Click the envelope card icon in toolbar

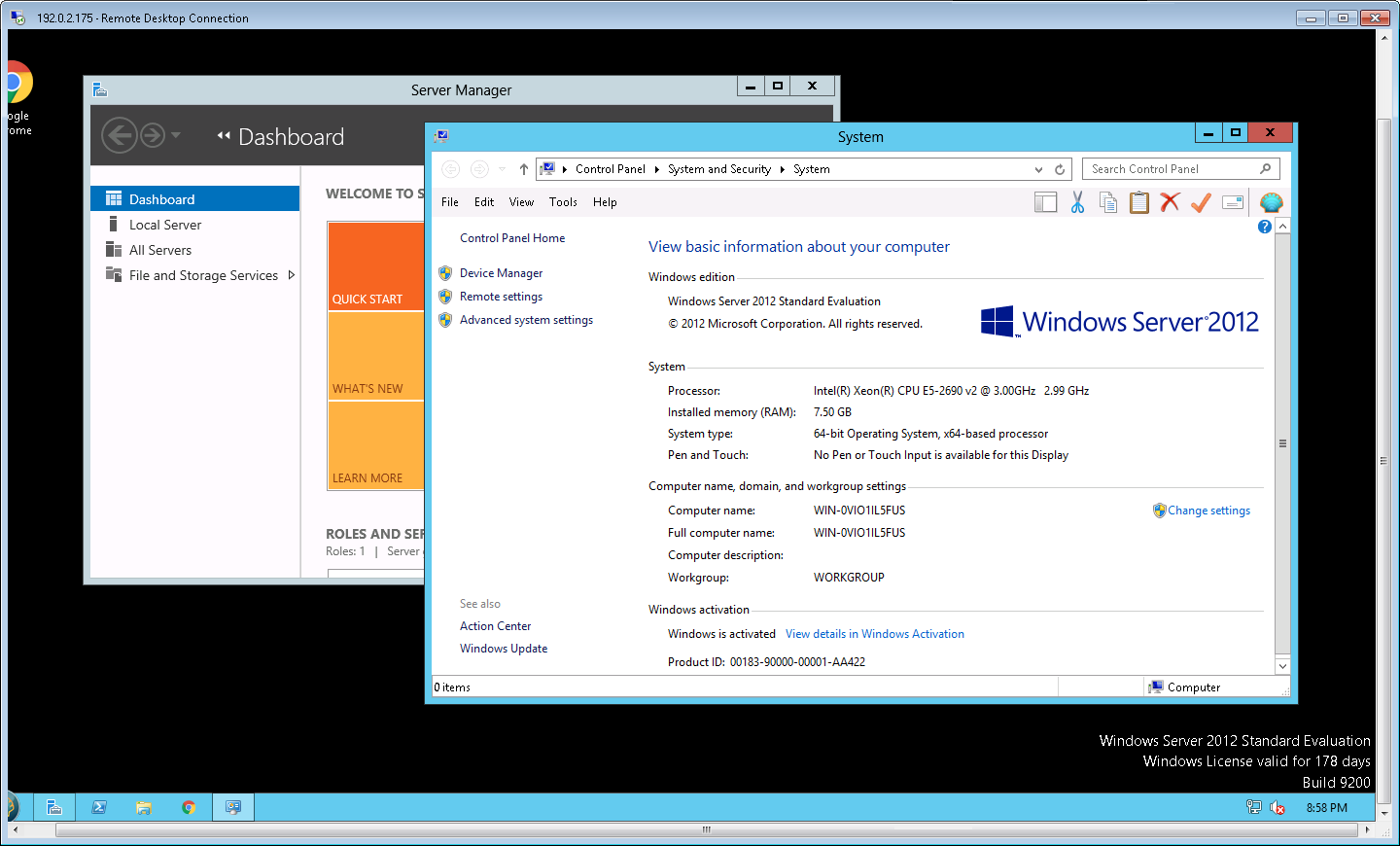pyautogui.click(x=1233, y=202)
